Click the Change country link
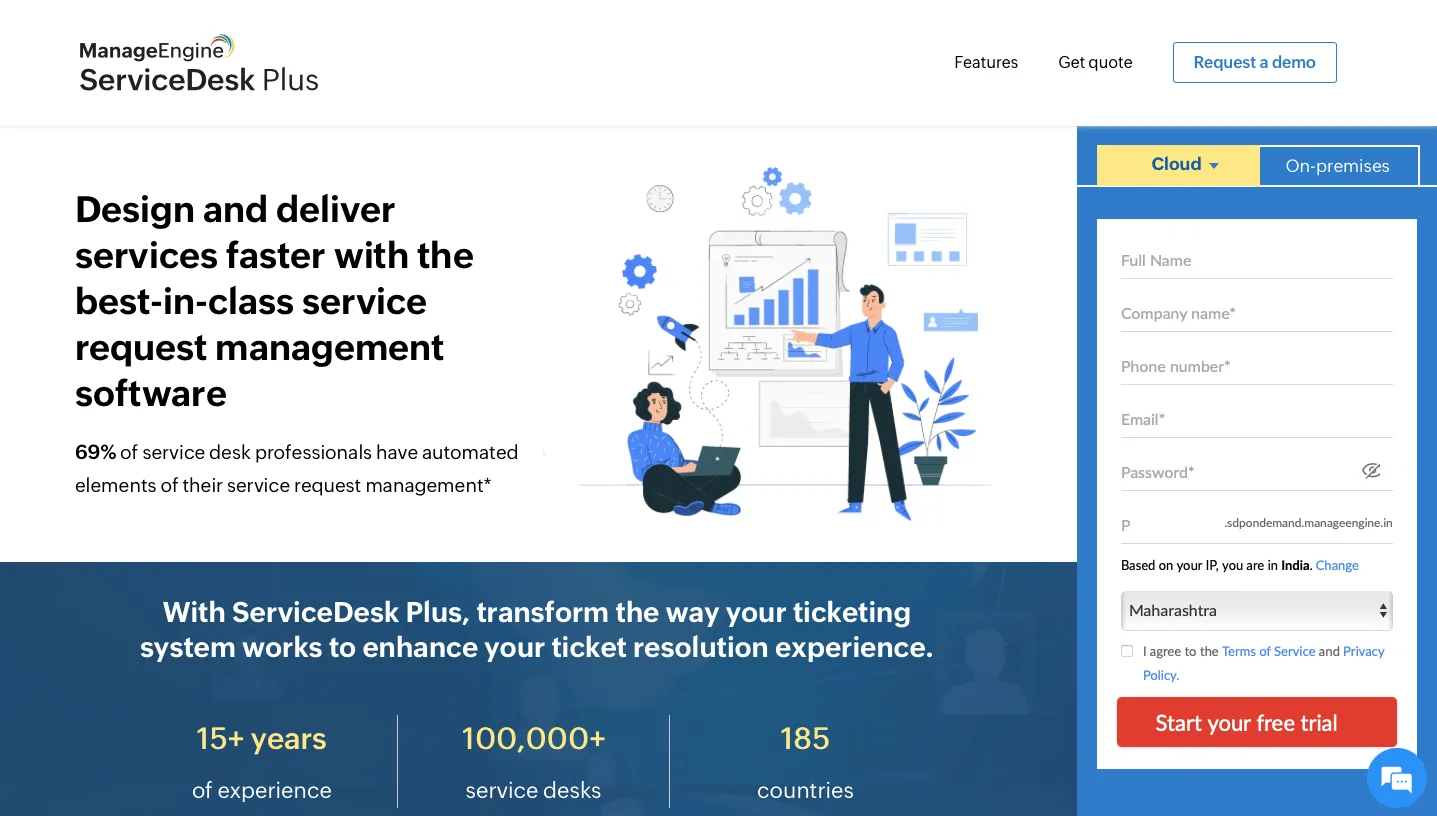 coord(1337,565)
